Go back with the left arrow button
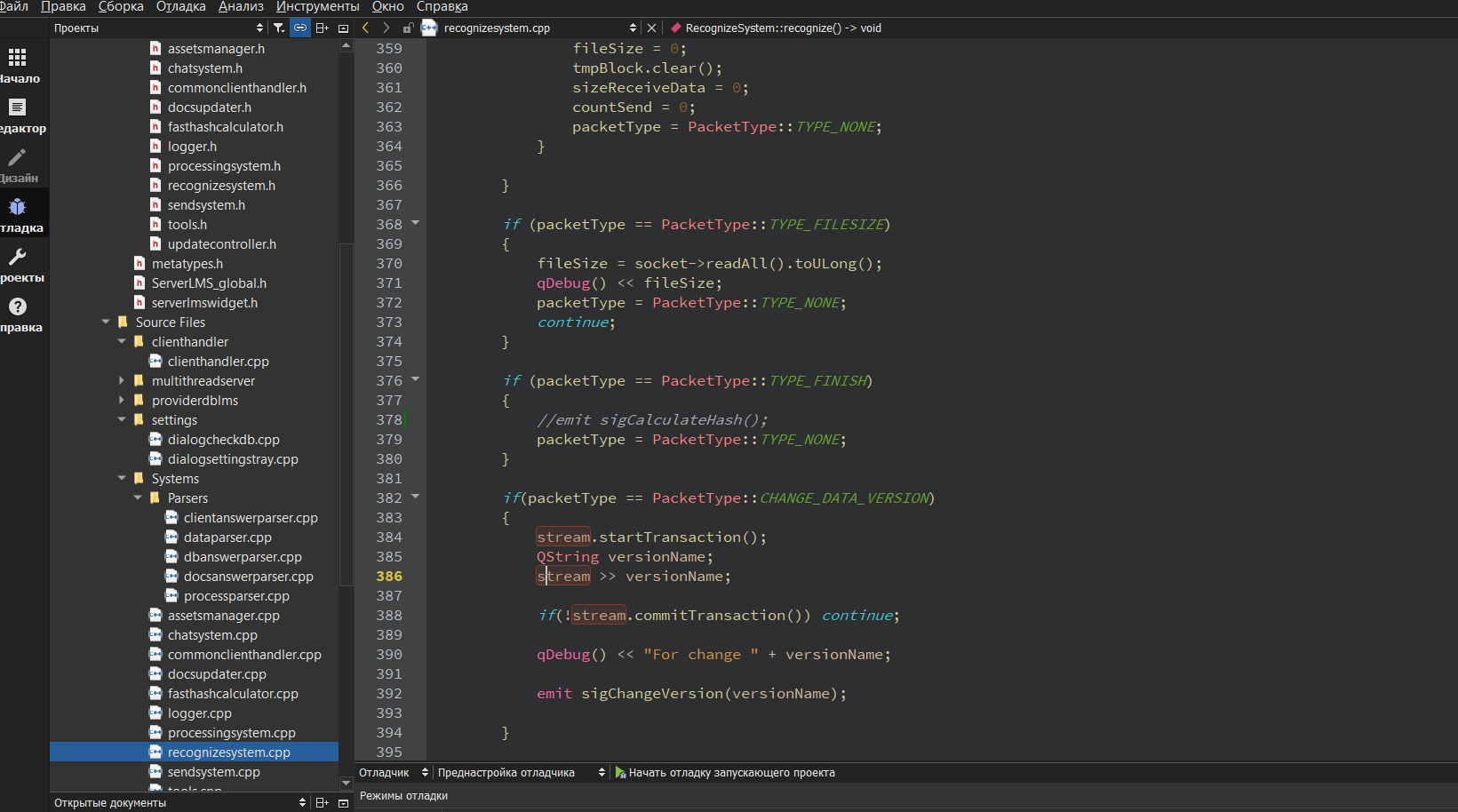The width and height of the screenshot is (1458, 812). (365, 28)
